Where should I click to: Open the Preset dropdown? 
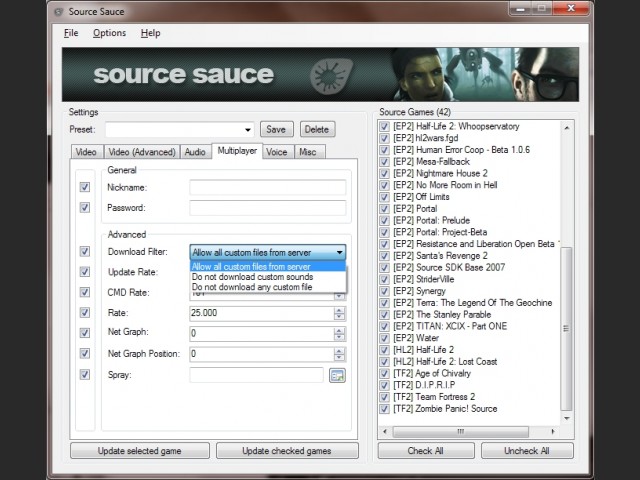click(248, 130)
